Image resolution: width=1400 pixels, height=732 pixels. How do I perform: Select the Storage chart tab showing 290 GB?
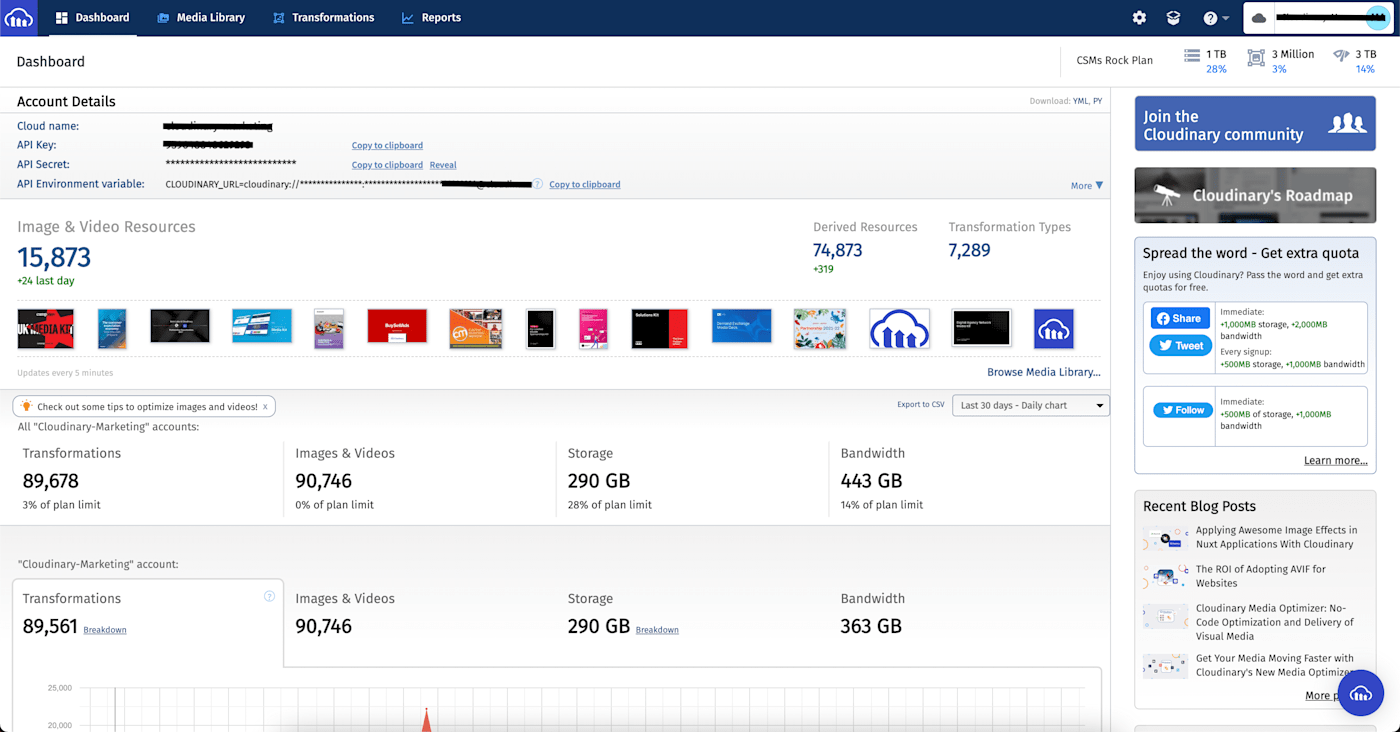pos(692,613)
